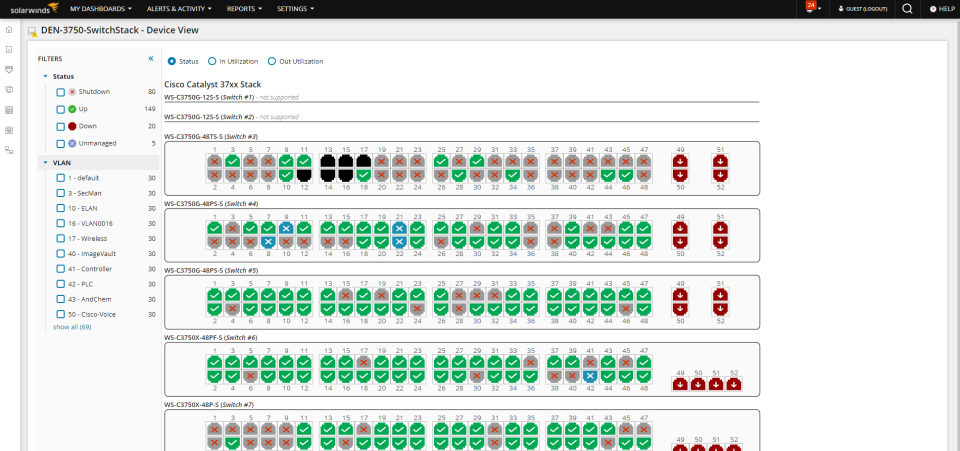Expand the notifications dropdown arrow

tap(820, 10)
